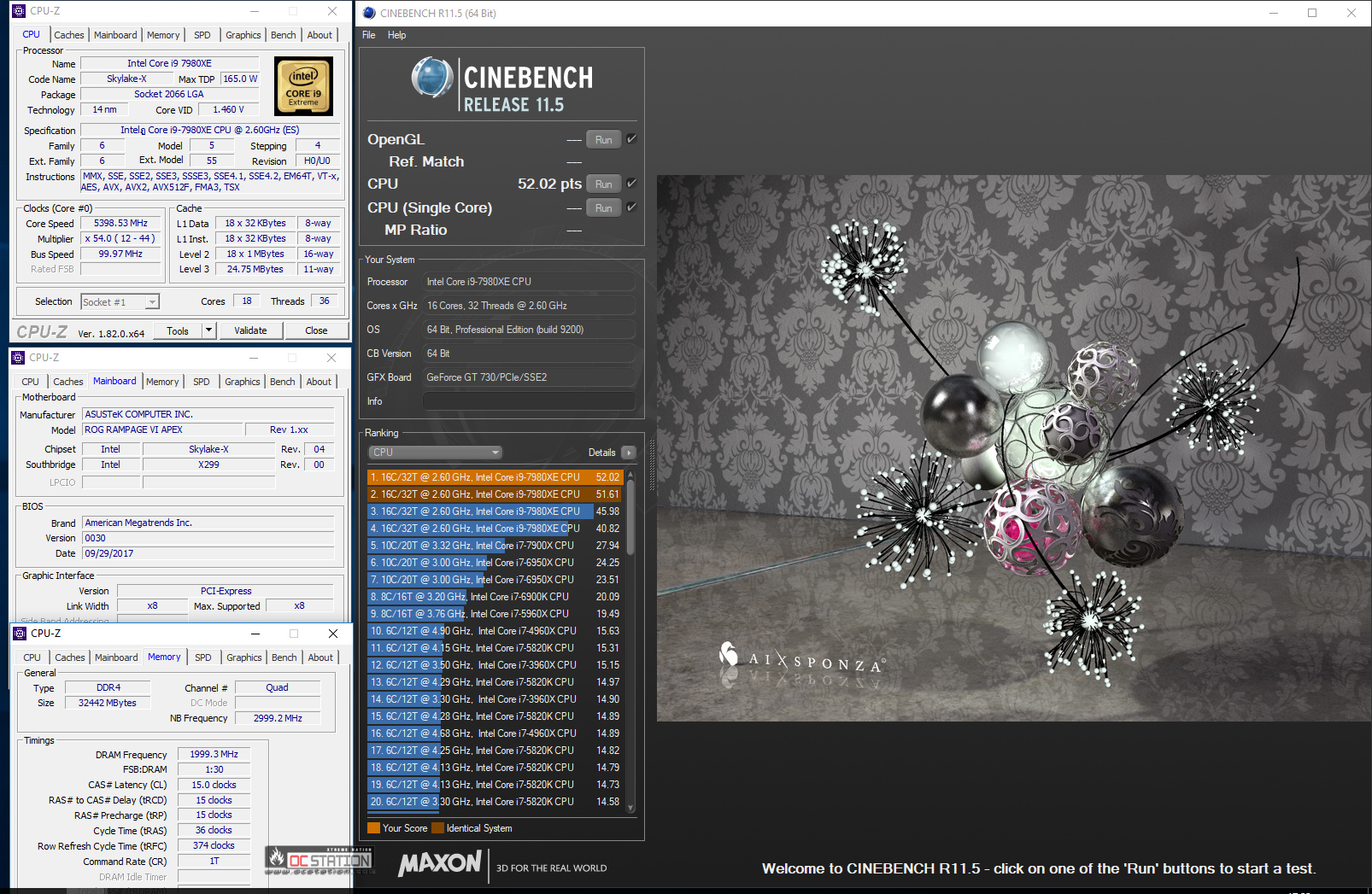
Task: Click the DRAM Frequency 1999.3 MHz value
Action: (214, 755)
